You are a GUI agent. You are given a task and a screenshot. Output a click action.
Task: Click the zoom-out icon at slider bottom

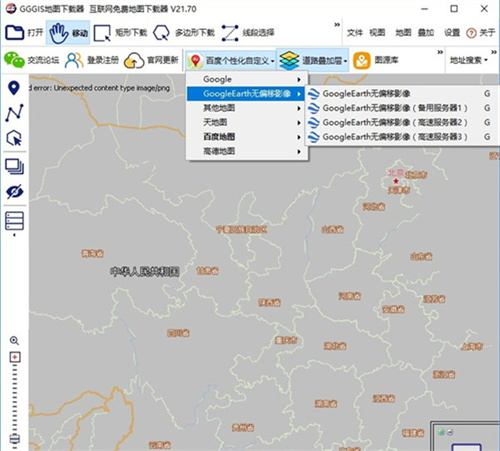pyautogui.click(x=15, y=439)
